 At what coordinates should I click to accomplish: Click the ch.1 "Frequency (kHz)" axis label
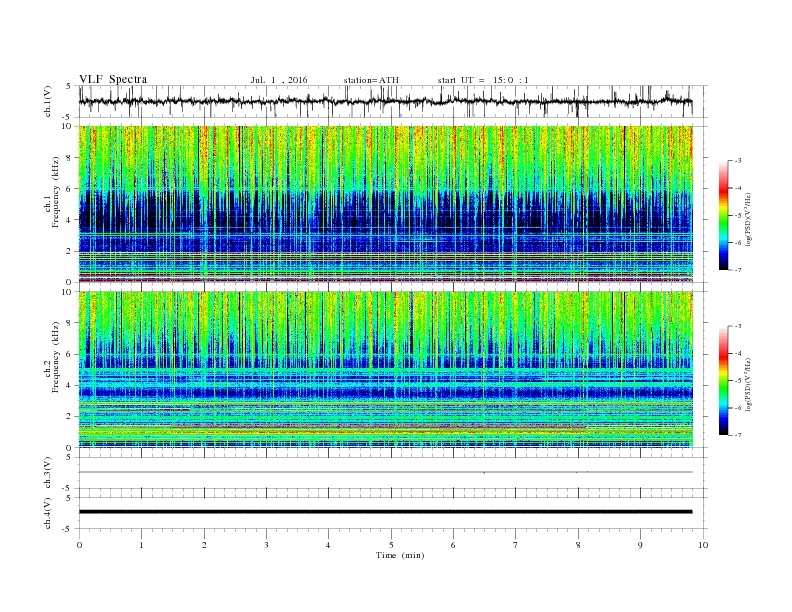tap(56, 192)
